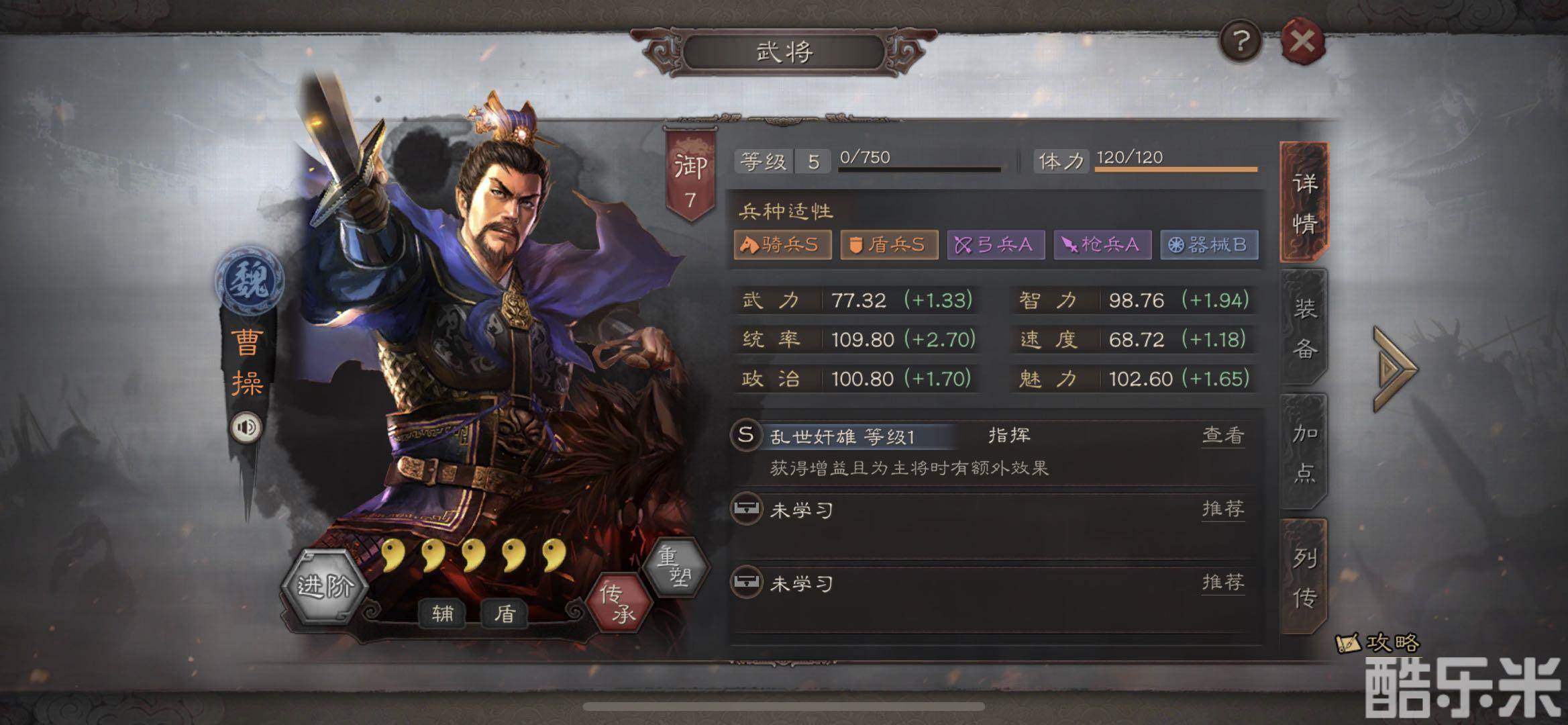Tap the 进阶 hexagon button
This screenshot has height=725, width=1568.
[x=325, y=587]
